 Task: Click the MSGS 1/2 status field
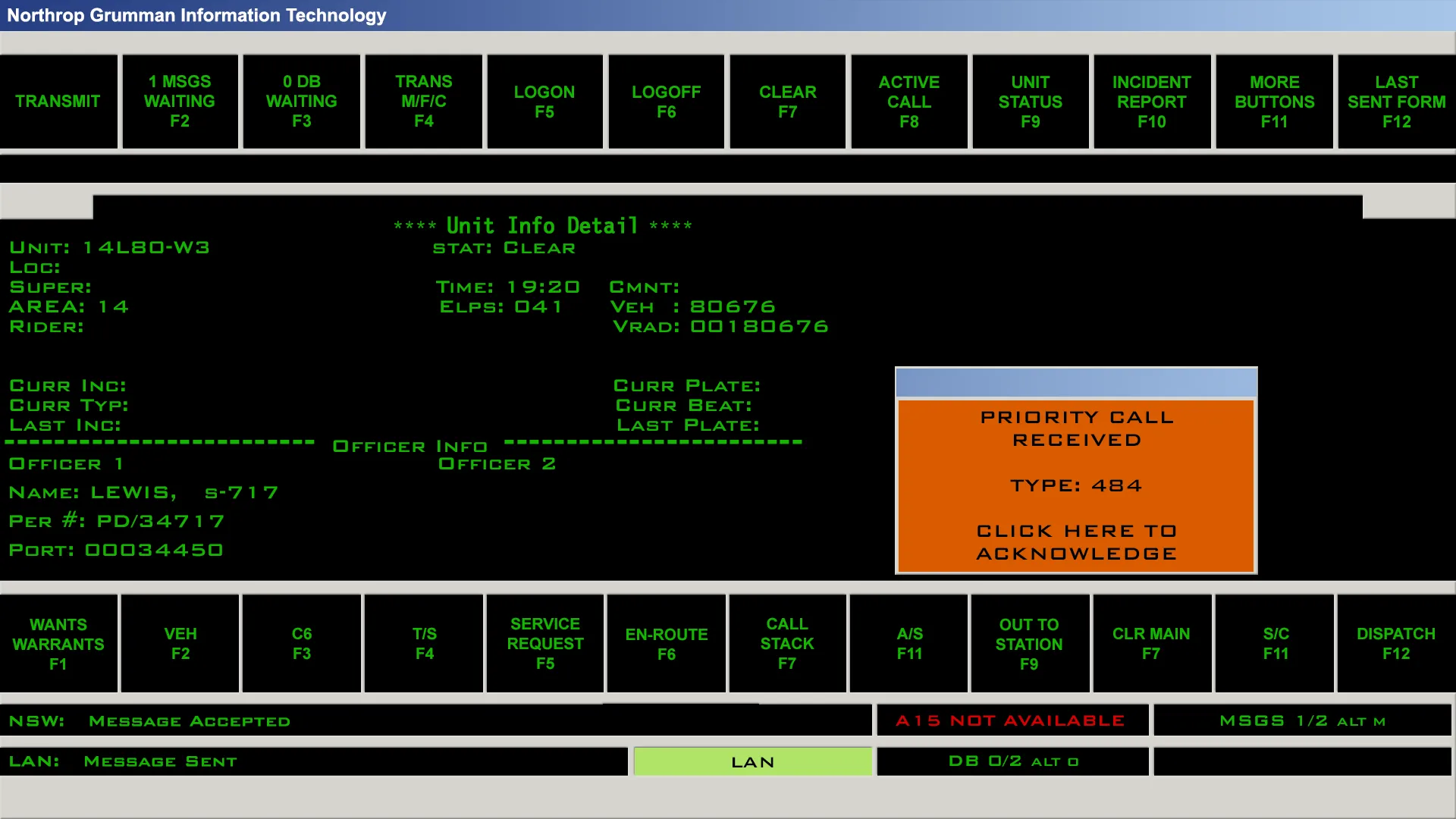pyautogui.click(x=1302, y=720)
